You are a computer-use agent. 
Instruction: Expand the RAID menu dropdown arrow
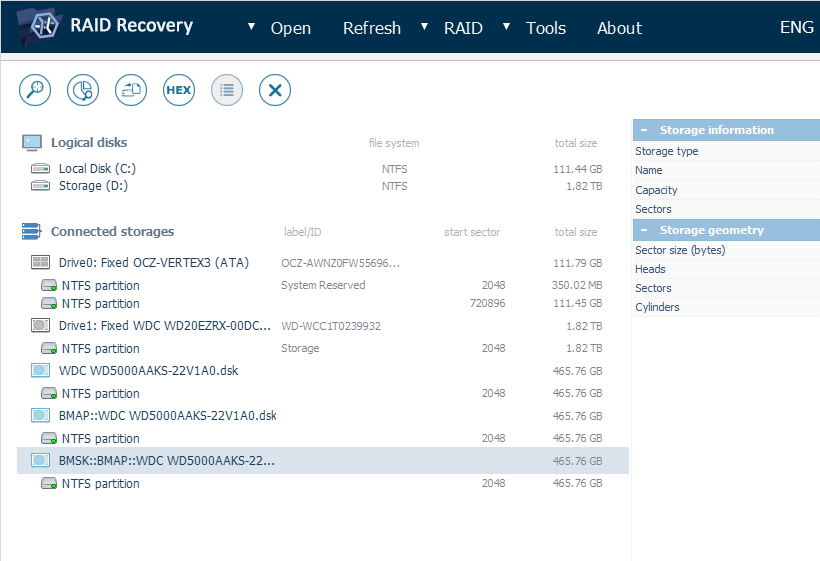tap(425, 26)
